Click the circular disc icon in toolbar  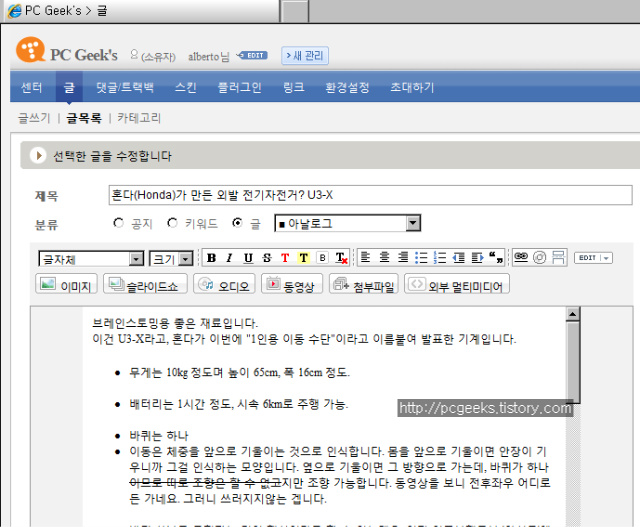point(540,258)
